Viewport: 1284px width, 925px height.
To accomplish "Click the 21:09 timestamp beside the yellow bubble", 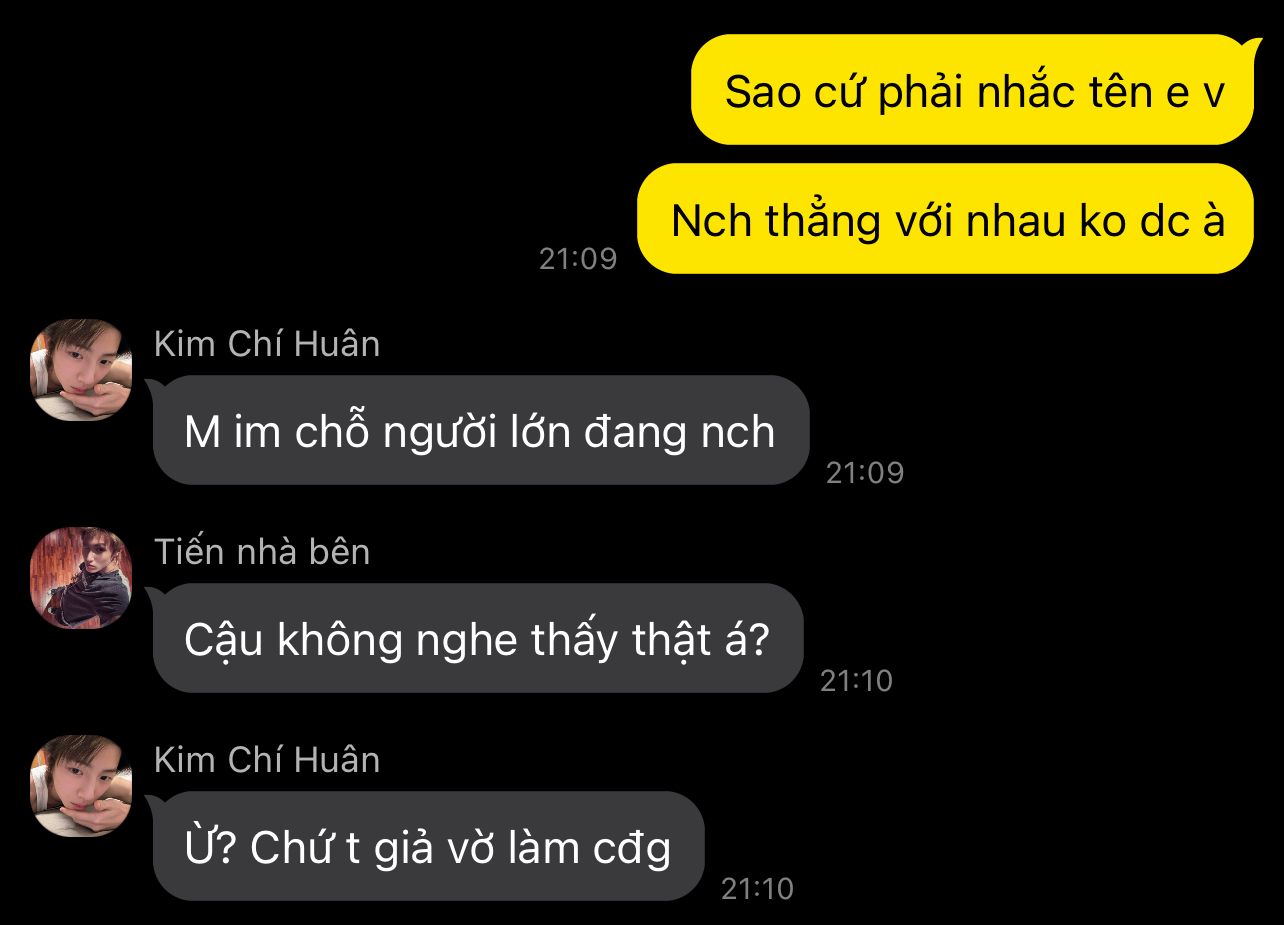I will click(x=578, y=259).
